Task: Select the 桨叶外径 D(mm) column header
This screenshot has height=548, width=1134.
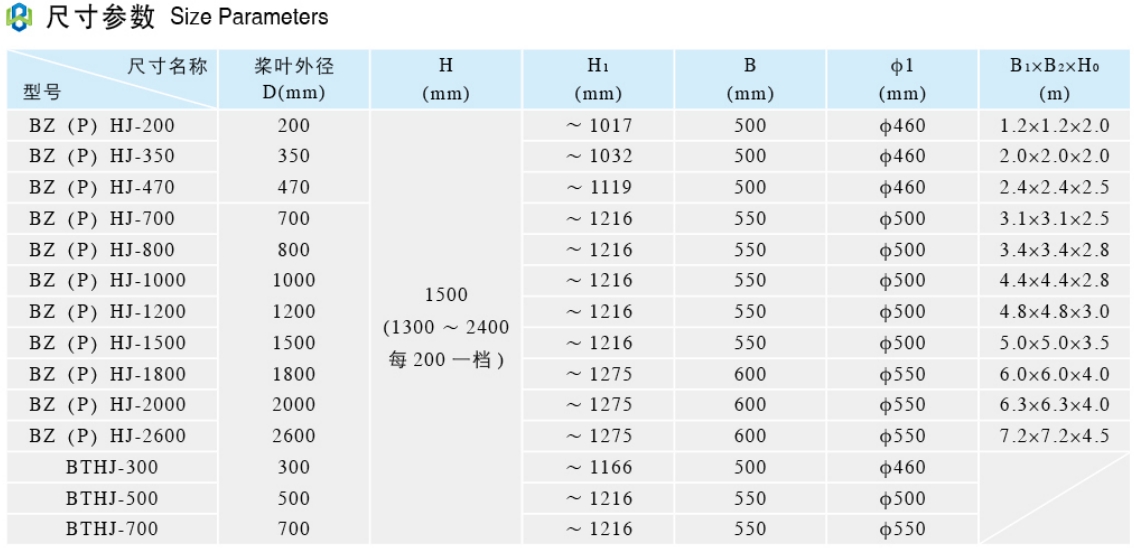Action: (293, 80)
